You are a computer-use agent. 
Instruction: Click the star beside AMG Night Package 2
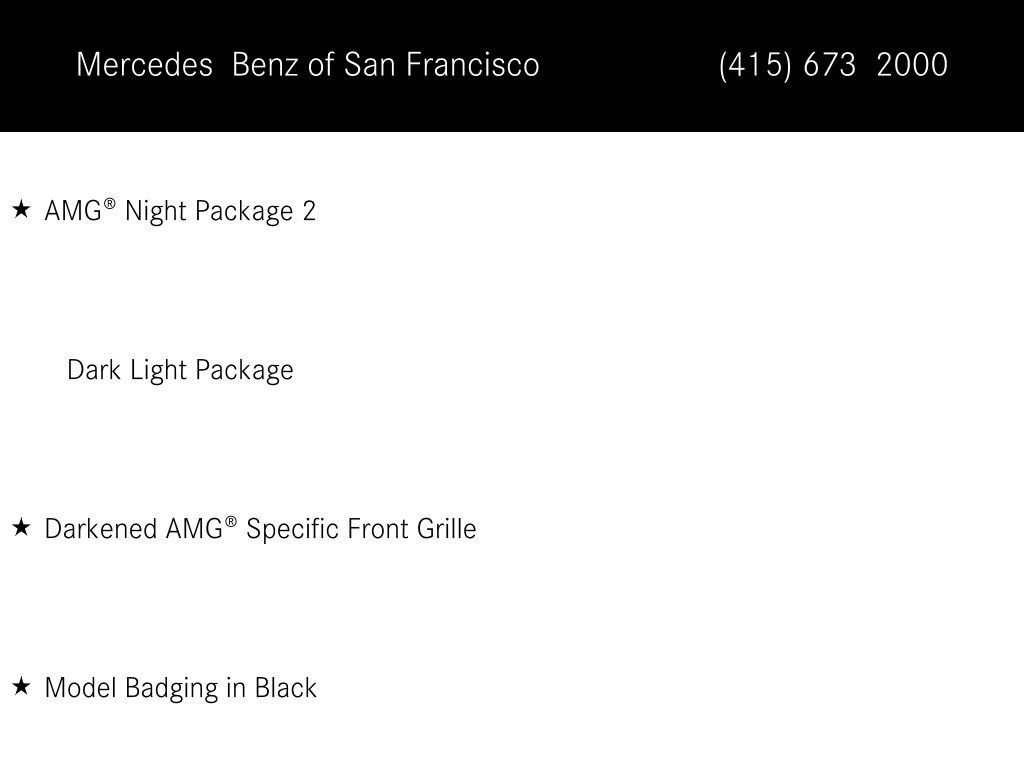(x=22, y=210)
